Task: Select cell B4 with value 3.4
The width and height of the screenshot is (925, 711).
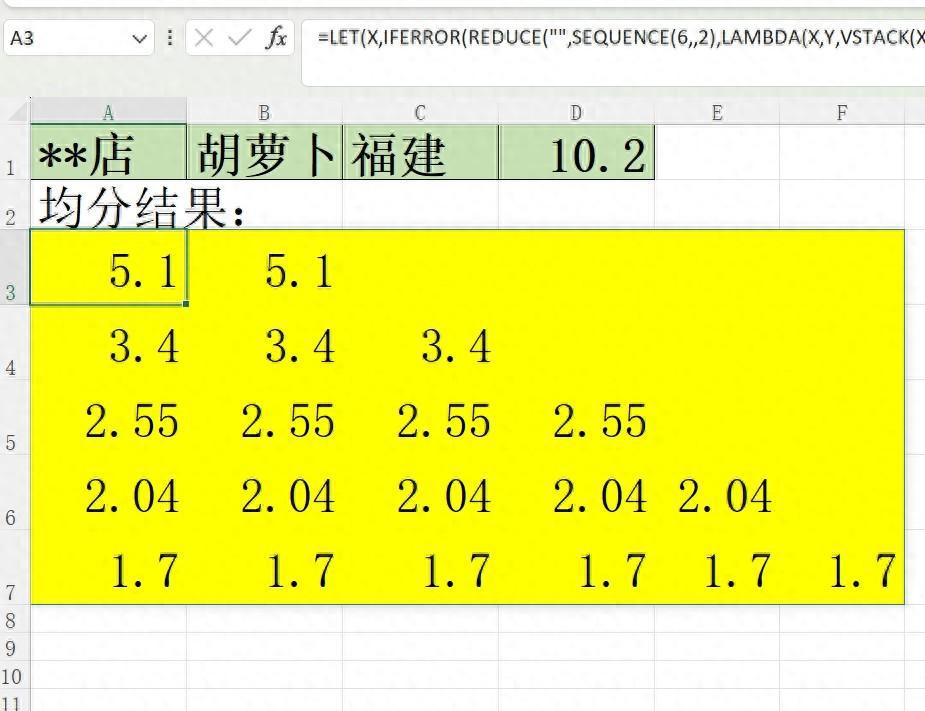Action: (x=264, y=342)
